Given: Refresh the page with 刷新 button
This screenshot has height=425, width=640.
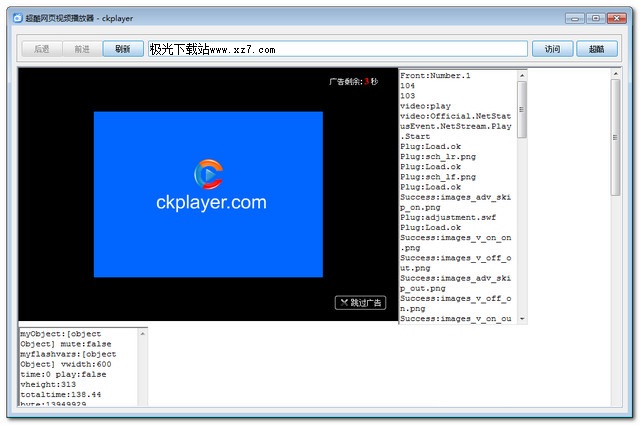Looking at the screenshot, I should pos(123,49).
